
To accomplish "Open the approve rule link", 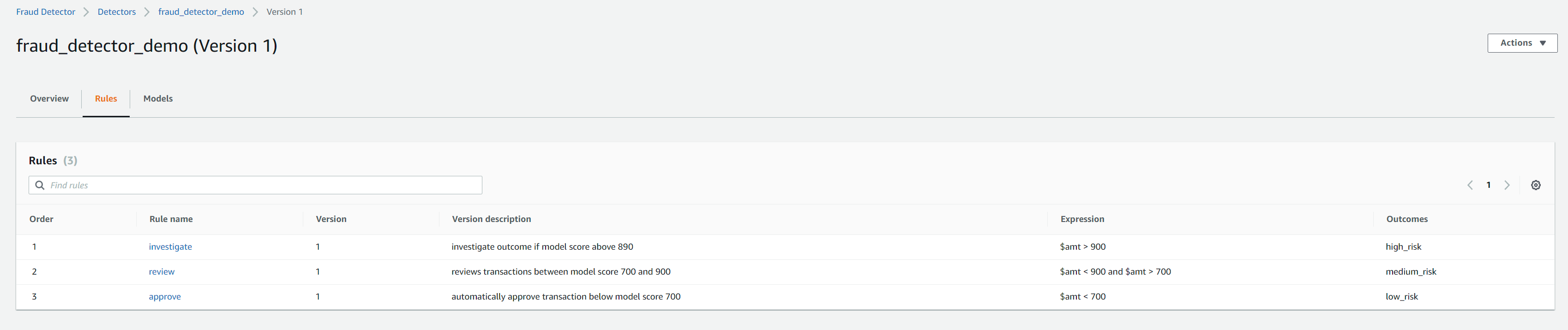I will click(165, 296).
